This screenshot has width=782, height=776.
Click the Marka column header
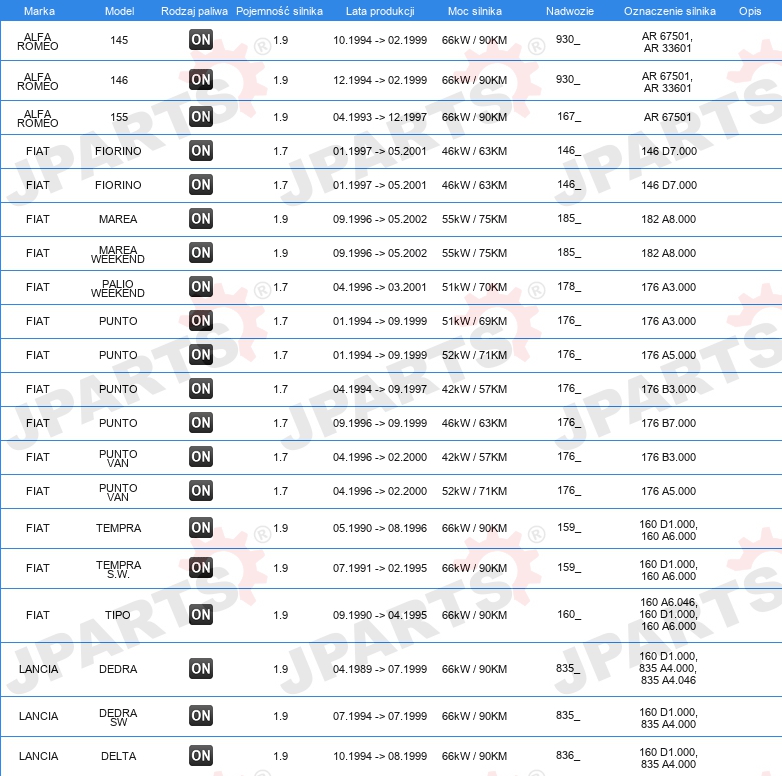point(39,11)
